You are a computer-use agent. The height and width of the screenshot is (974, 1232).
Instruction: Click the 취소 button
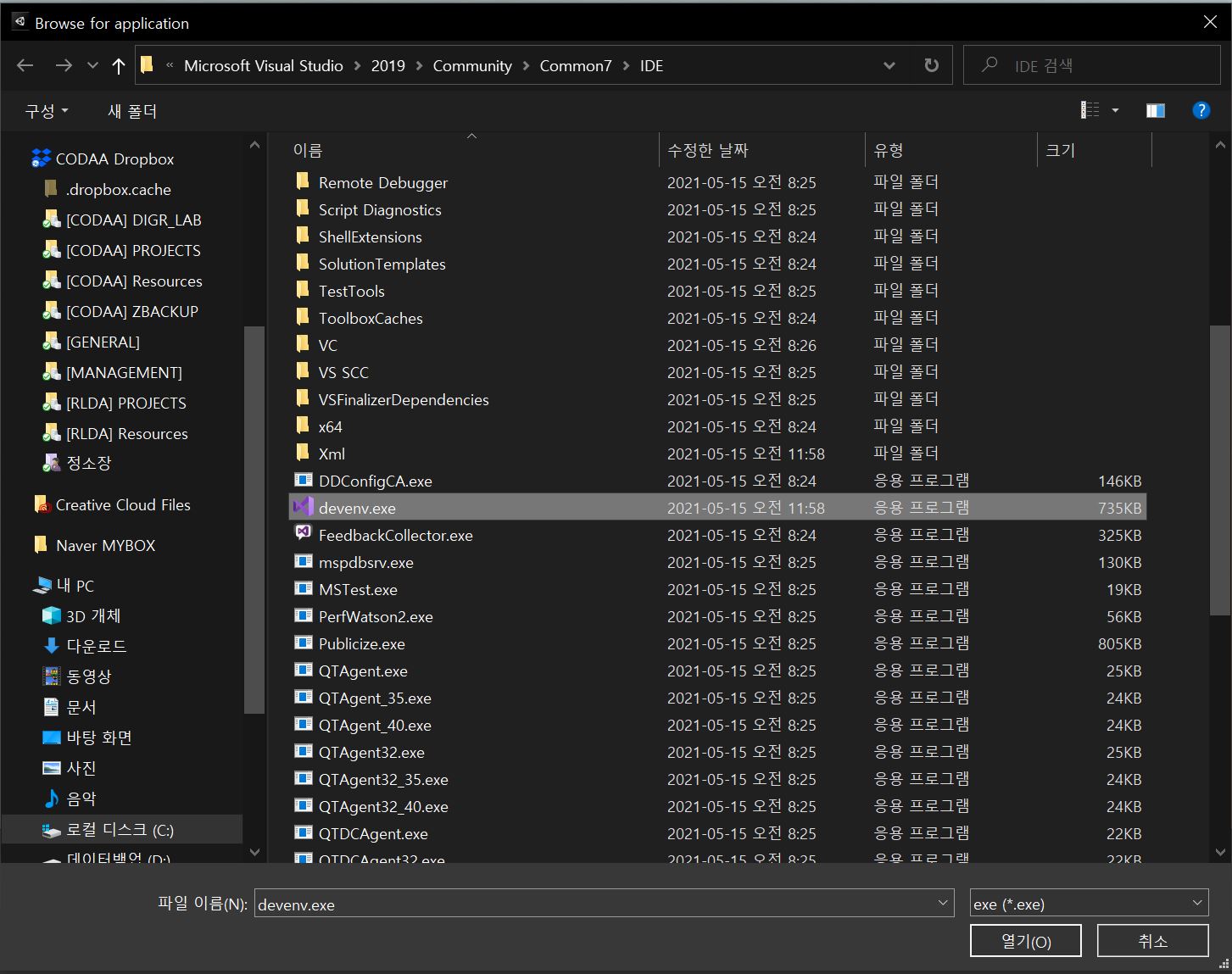click(1153, 940)
